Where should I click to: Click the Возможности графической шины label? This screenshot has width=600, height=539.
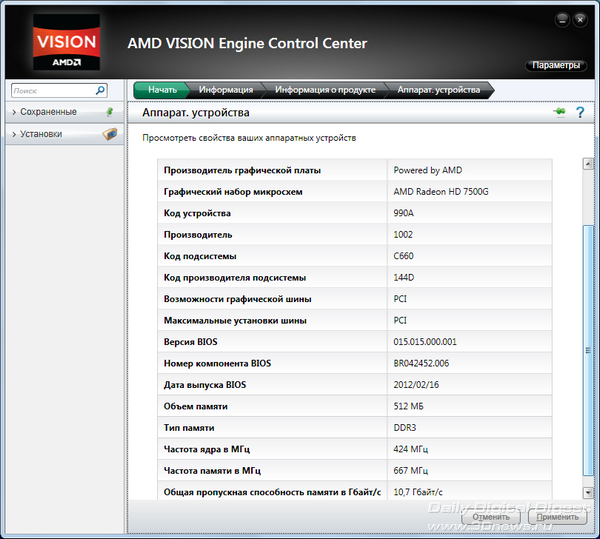[x=238, y=299]
